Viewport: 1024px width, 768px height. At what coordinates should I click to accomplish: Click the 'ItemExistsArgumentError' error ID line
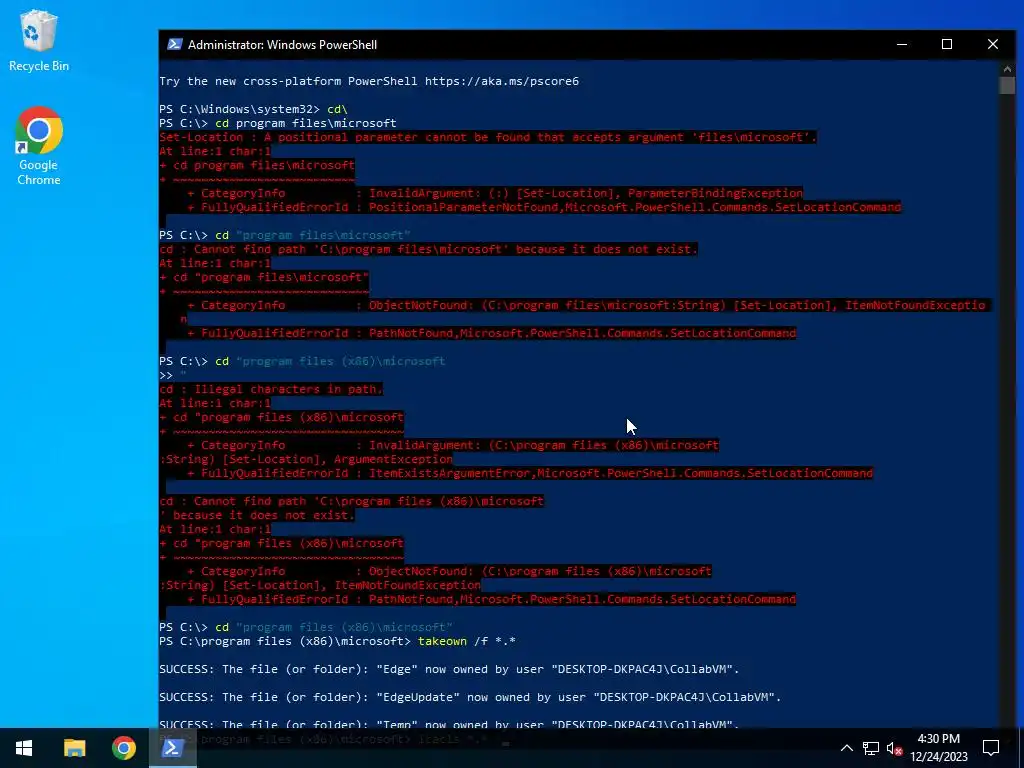(x=530, y=473)
